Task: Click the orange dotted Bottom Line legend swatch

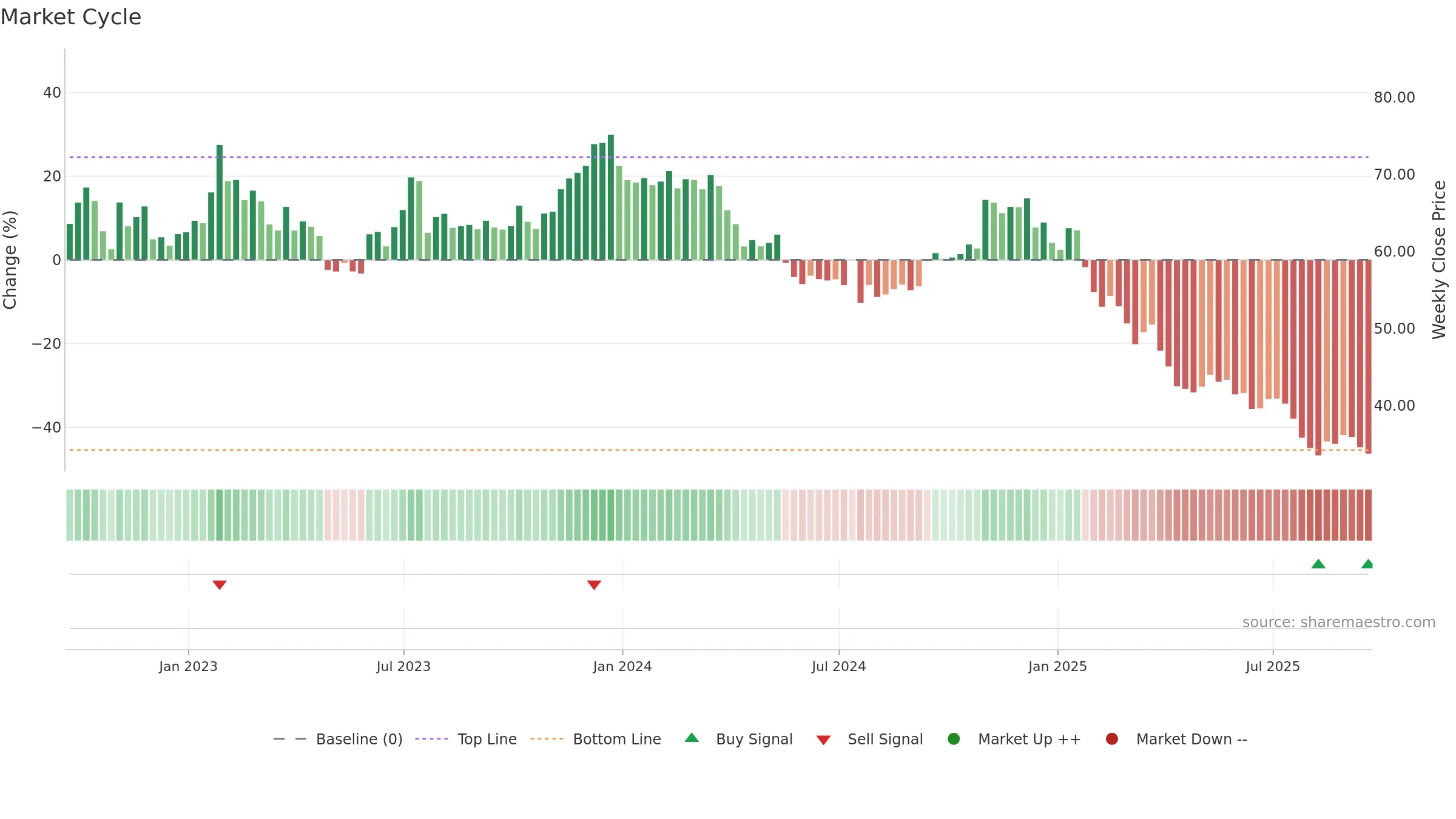Action: tap(547, 739)
